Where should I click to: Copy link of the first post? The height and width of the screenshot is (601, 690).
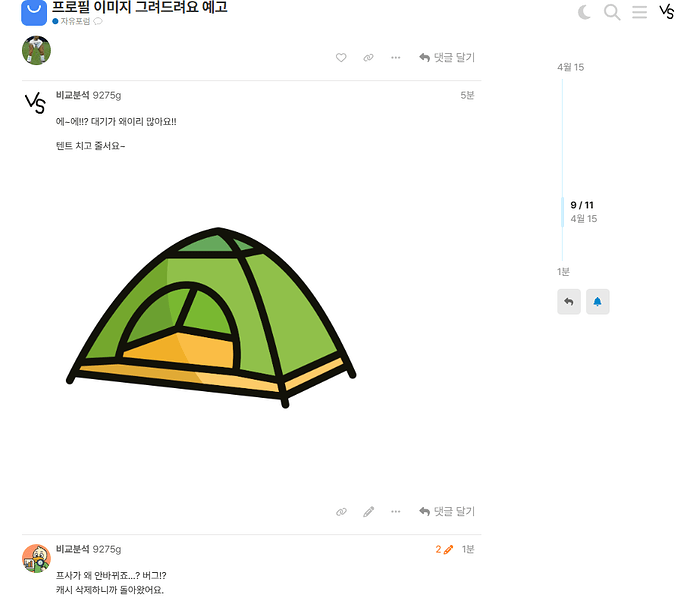tap(368, 58)
